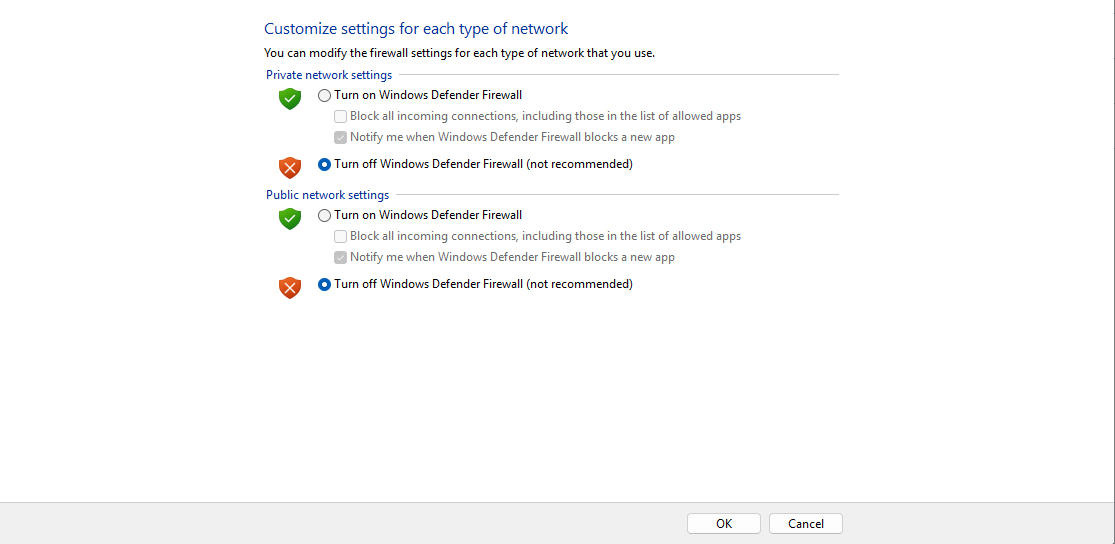Click the green shield icon under Private network
The height and width of the screenshot is (544, 1115).
[x=289, y=99]
